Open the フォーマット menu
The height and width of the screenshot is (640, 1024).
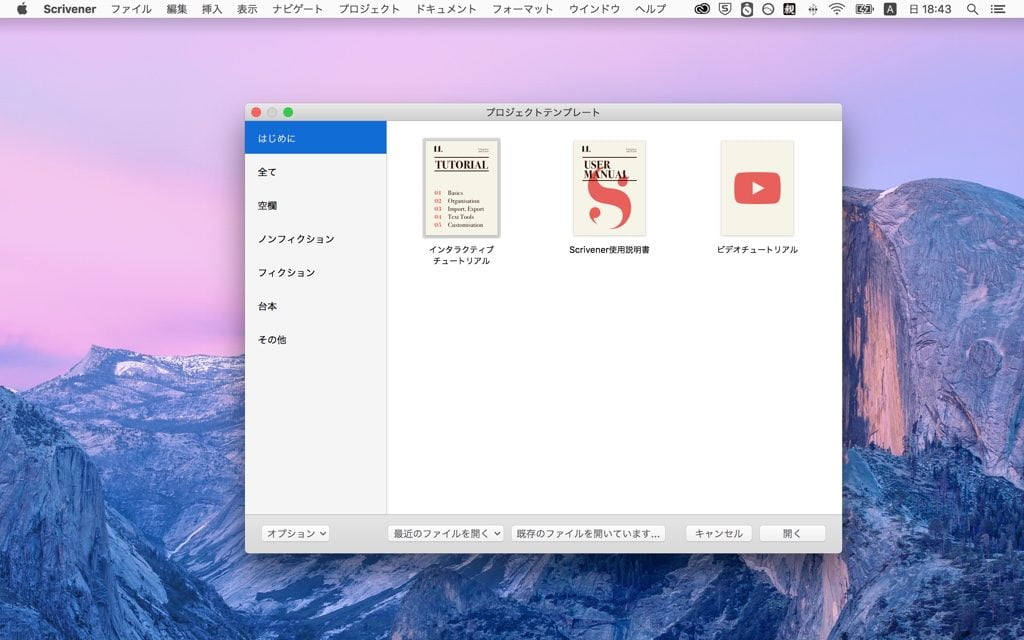click(522, 9)
